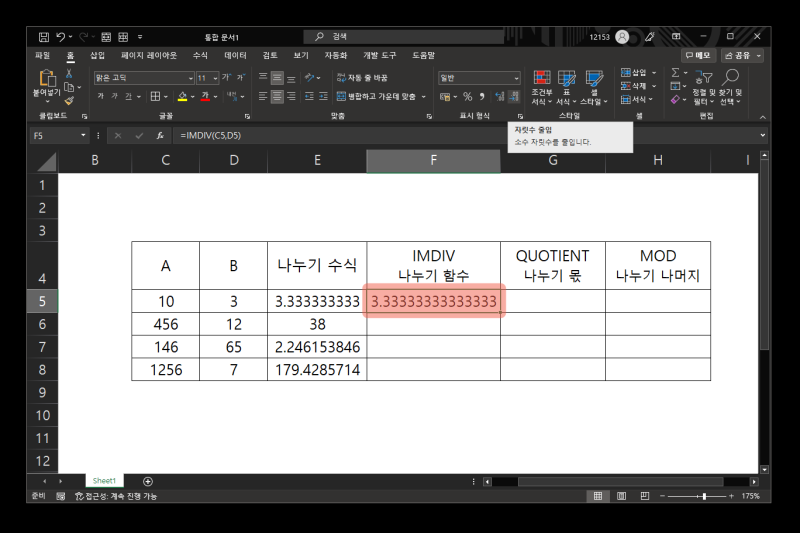Copy the selected cells

pos(69,87)
